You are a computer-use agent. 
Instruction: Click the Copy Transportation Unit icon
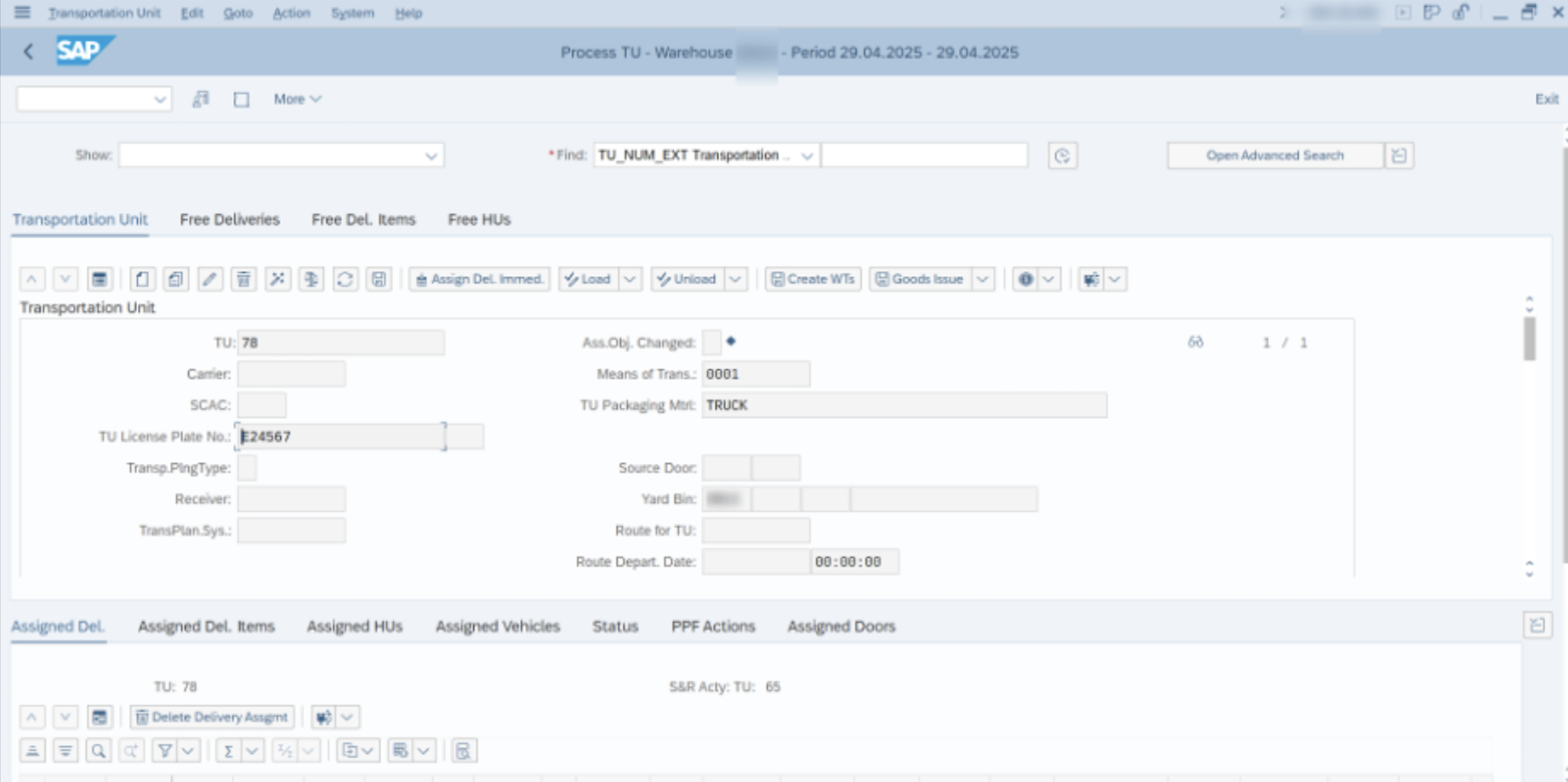click(175, 279)
